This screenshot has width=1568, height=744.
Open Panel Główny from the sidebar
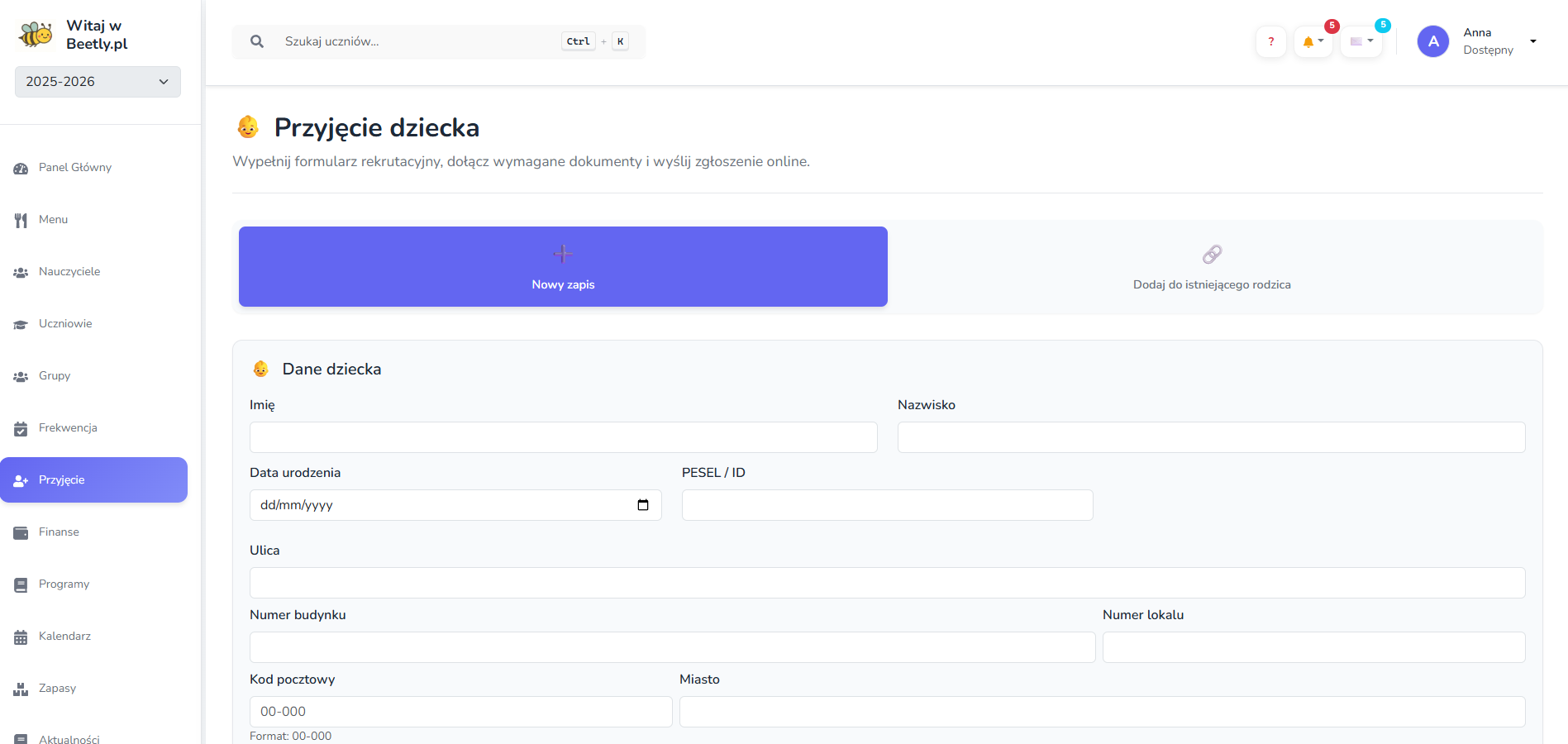(x=74, y=168)
